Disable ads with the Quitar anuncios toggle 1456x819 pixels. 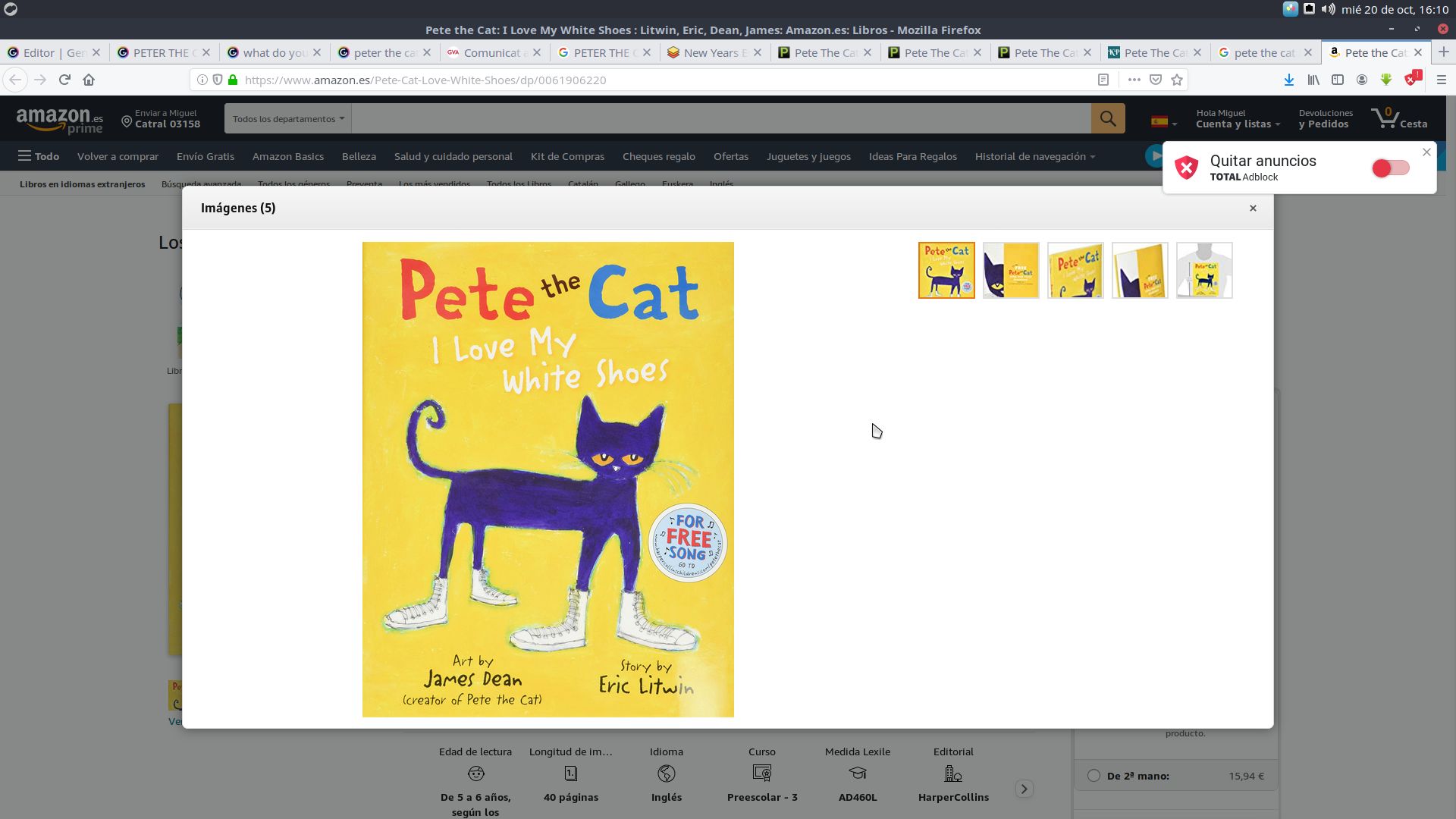[x=1390, y=168]
